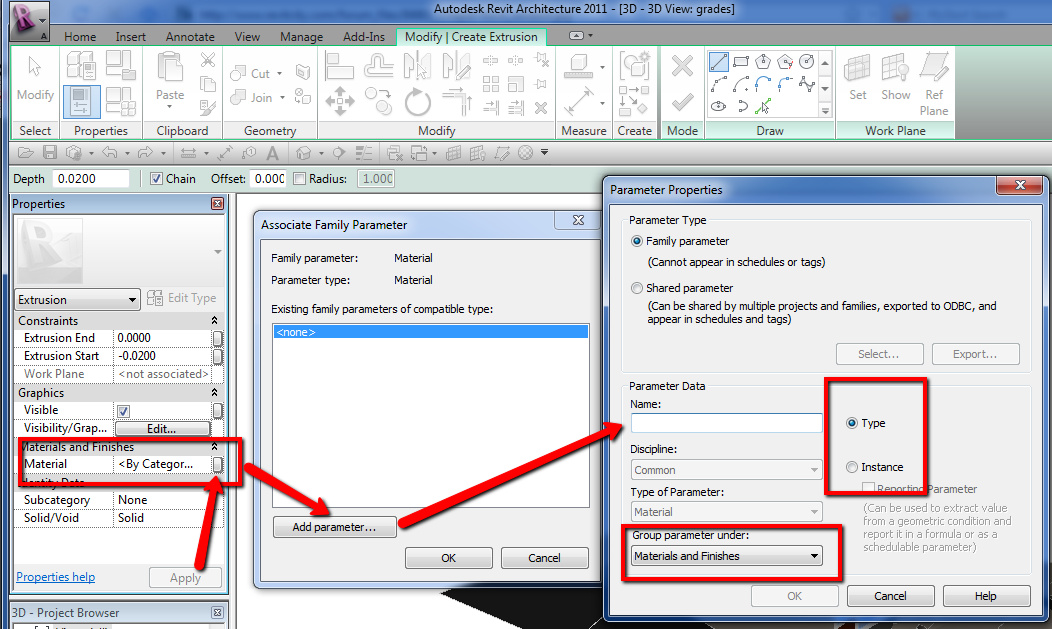Open the Home ribbon tab
The height and width of the screenshot is (629, 1052).
coord(80,37)
